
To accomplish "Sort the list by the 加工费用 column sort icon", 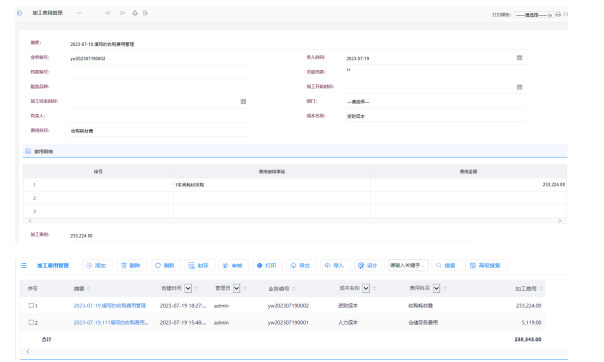I will pos(541,289).
